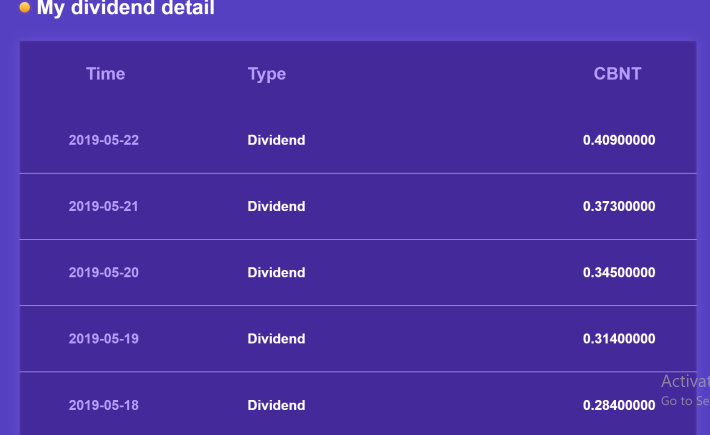The image size is (710, 435).
Task: Click Dividend in the 2019-05-18 row
Action: (276, 405)
